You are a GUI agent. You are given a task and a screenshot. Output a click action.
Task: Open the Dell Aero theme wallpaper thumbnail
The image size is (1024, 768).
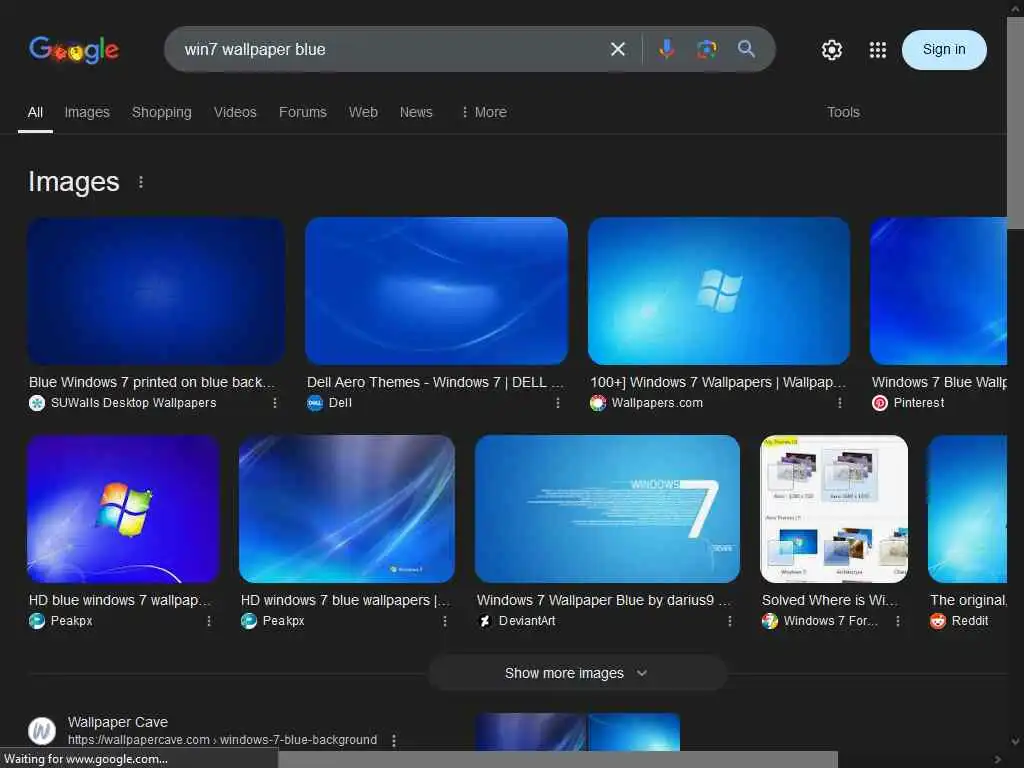click(436, 291)
